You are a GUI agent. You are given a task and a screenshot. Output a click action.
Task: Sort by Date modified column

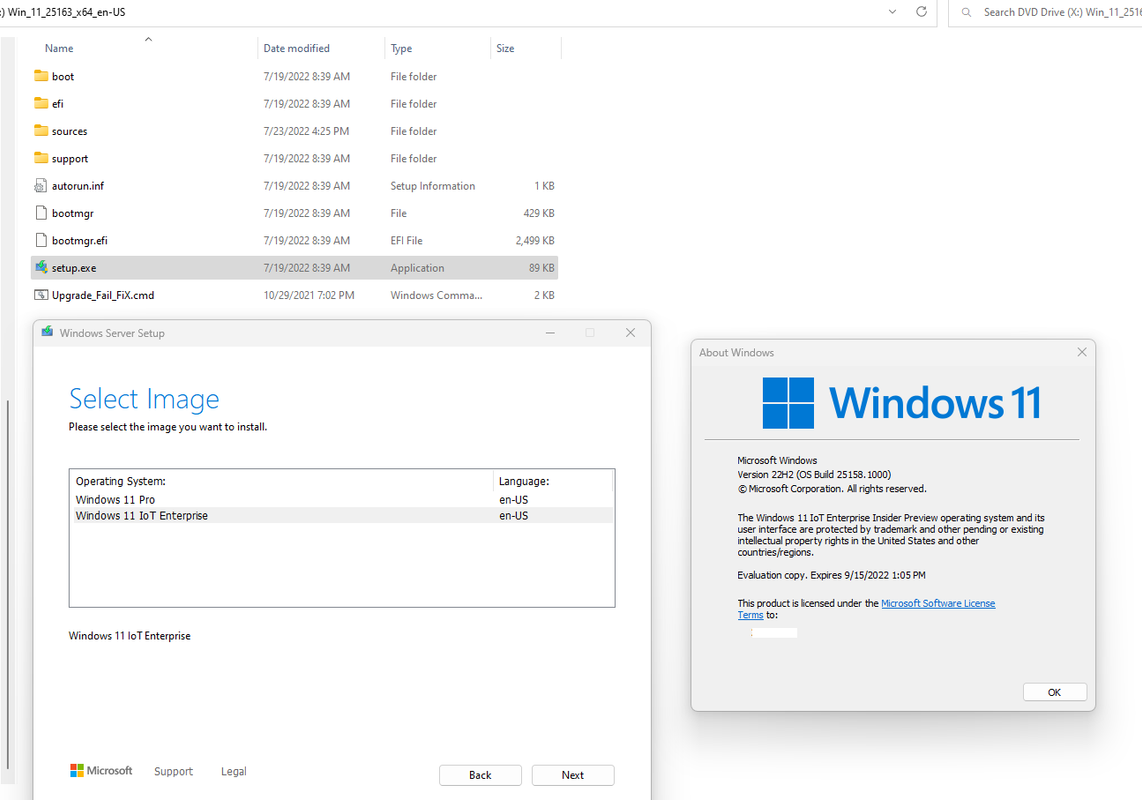[296, 48]
